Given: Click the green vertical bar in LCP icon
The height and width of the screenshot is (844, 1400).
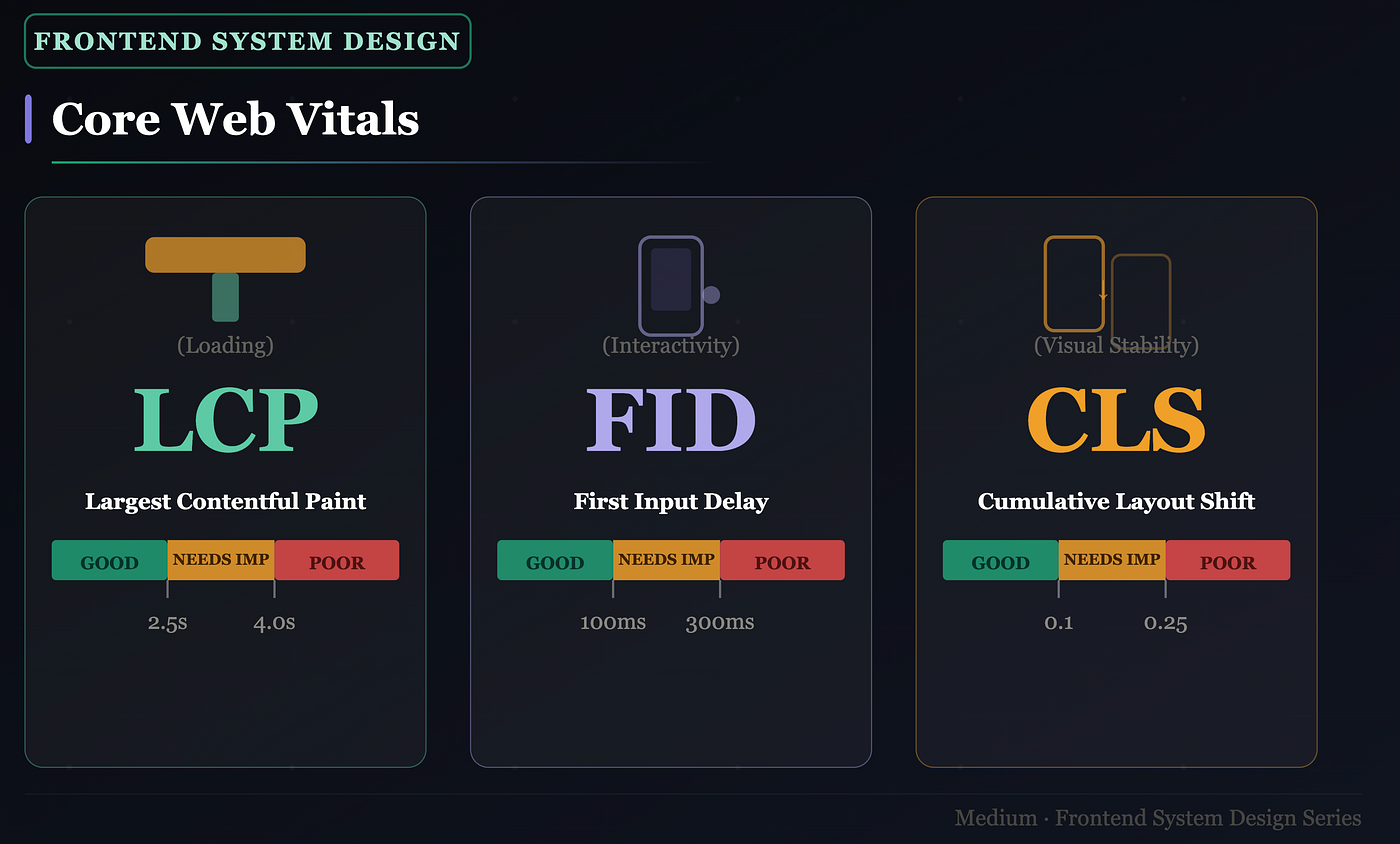Looking at the screenshot, I should point(225,297).
